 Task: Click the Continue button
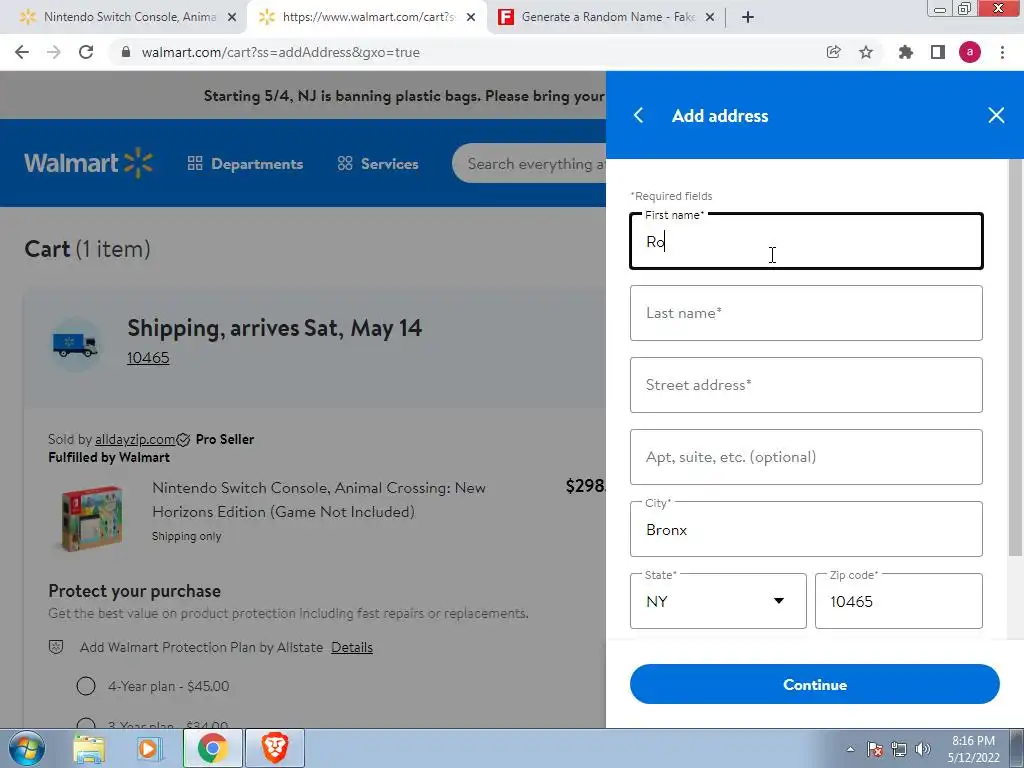click(x=814, y=684)
